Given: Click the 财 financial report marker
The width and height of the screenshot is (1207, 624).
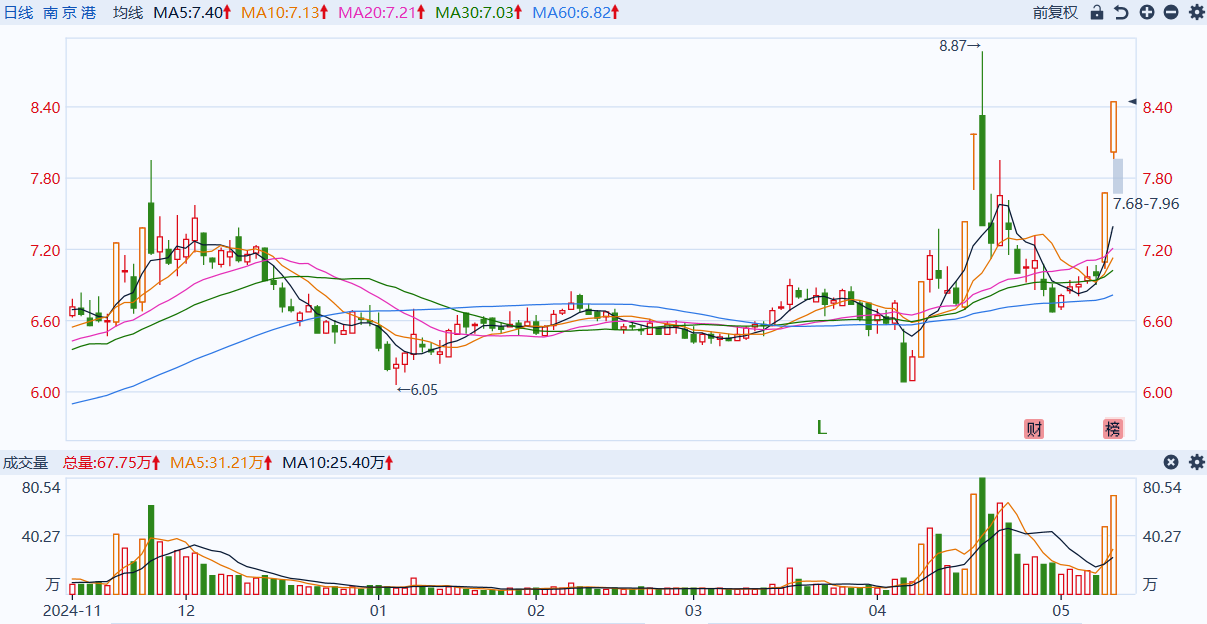Looking at the screenshot, I should point(1034,429).
